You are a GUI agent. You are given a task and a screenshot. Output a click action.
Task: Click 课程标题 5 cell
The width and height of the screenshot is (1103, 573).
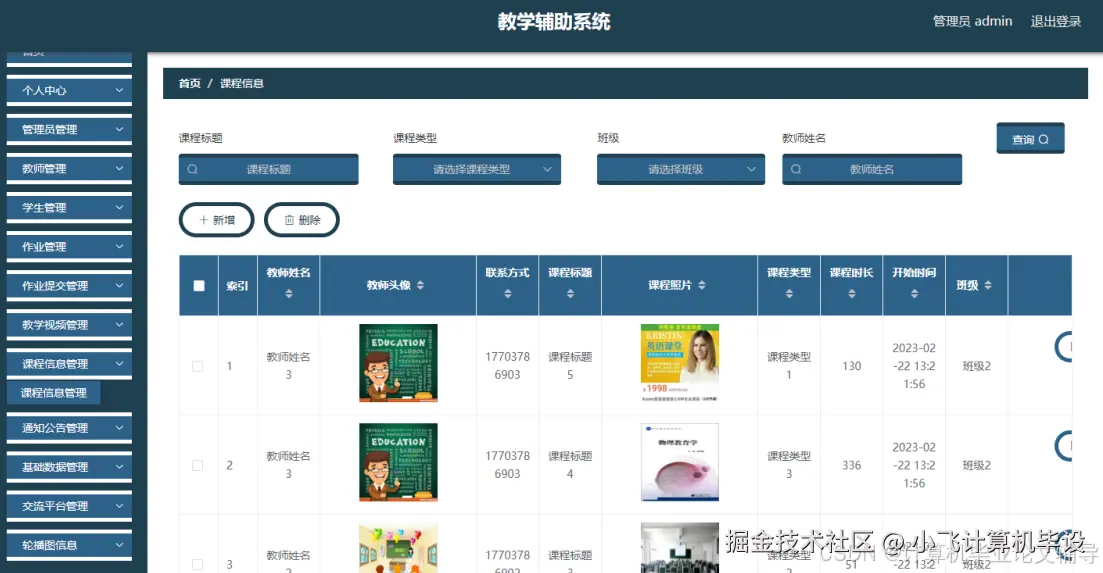570,366
